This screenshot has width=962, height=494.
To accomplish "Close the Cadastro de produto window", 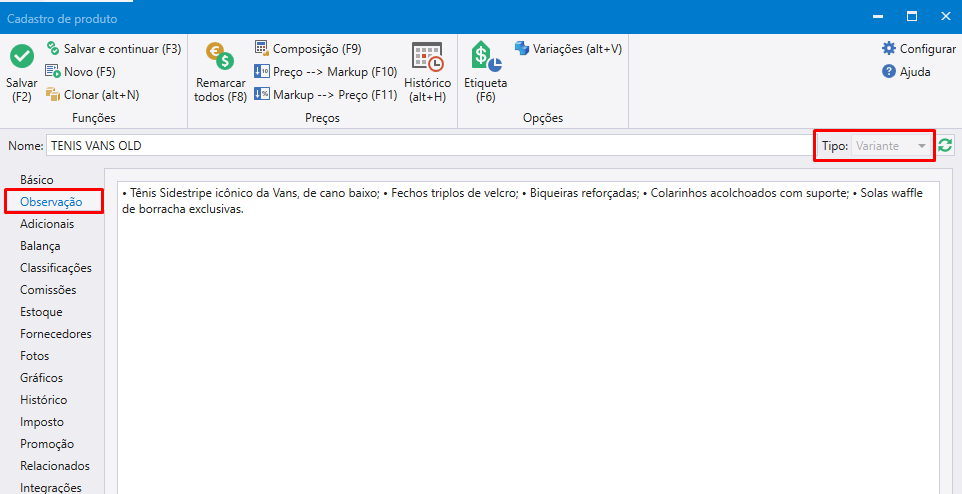I will tap(946, 17).
